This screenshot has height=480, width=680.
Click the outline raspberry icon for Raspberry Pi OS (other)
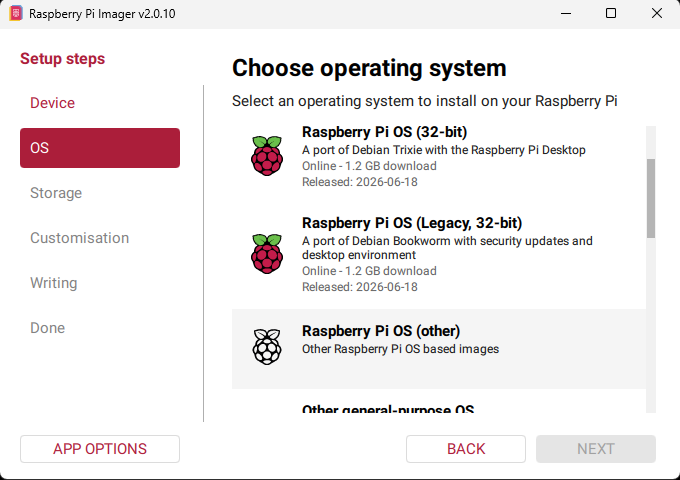[267, 346]
